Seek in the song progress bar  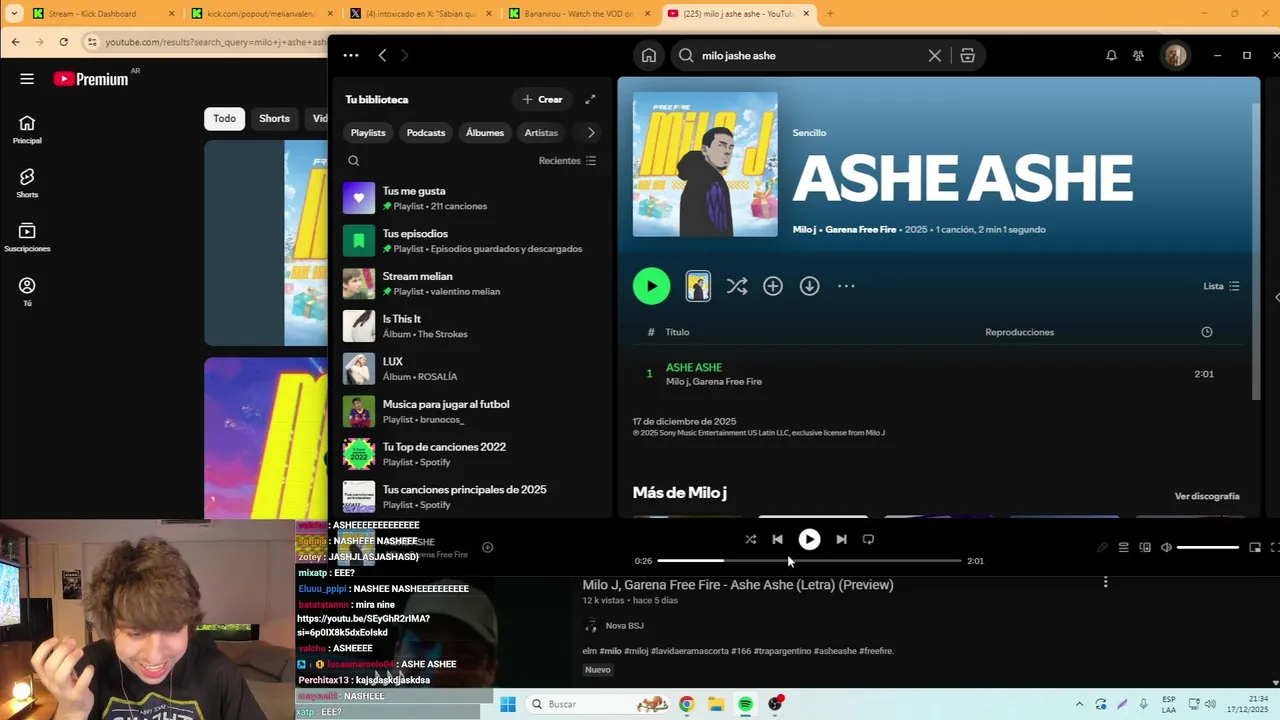tap(809, 561)
